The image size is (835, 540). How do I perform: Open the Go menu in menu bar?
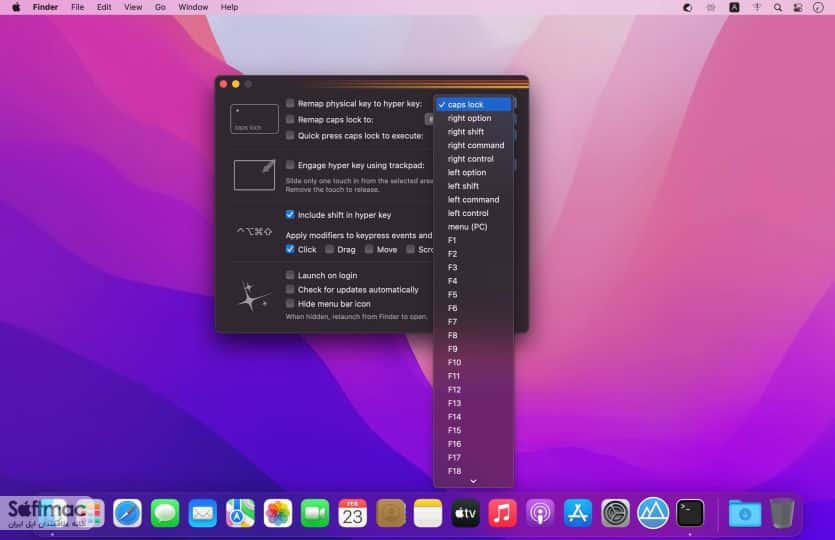[x=160, y=7]
